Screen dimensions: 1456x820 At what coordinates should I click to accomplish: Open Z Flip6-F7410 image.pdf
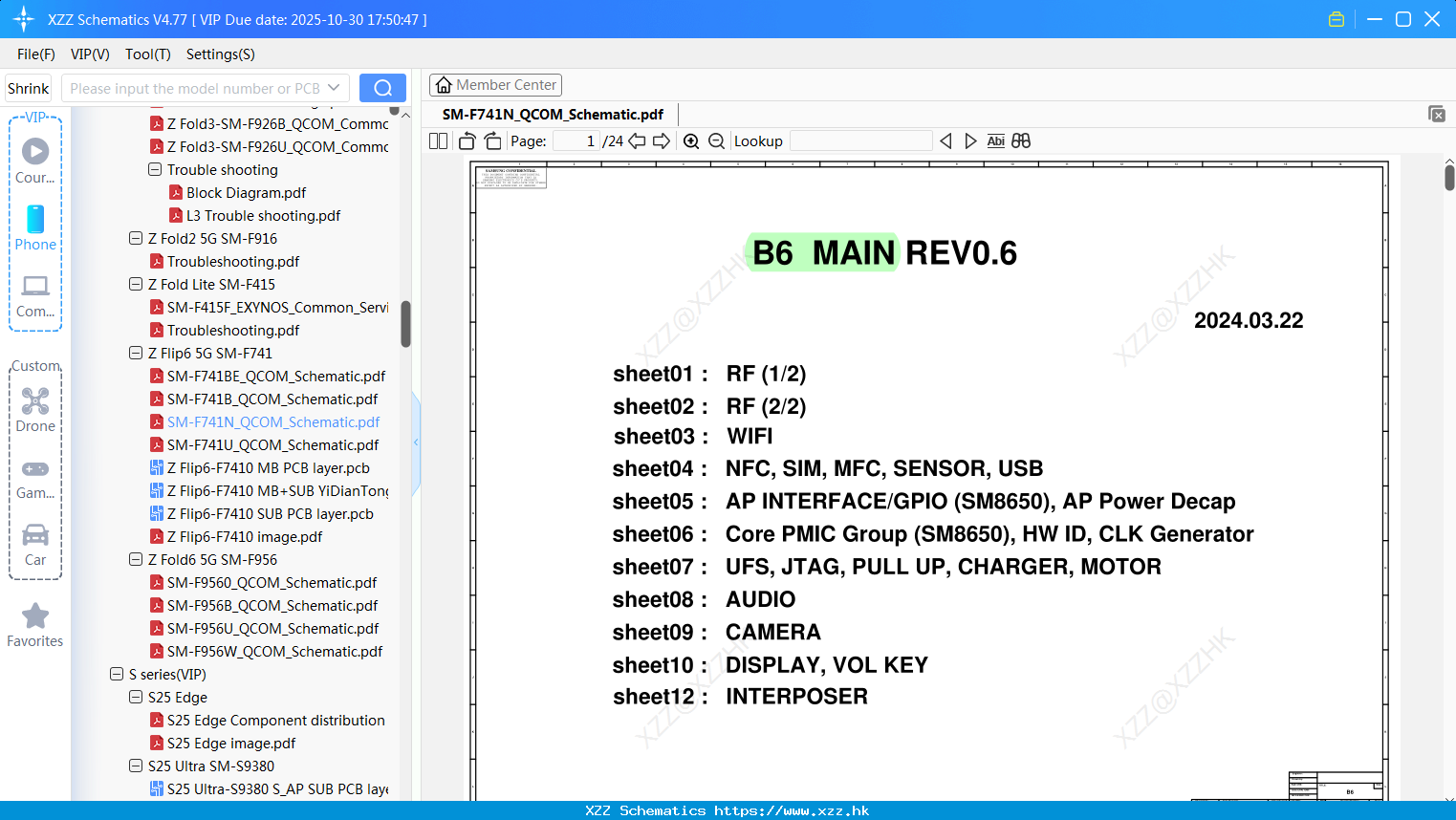pos(244,536)
